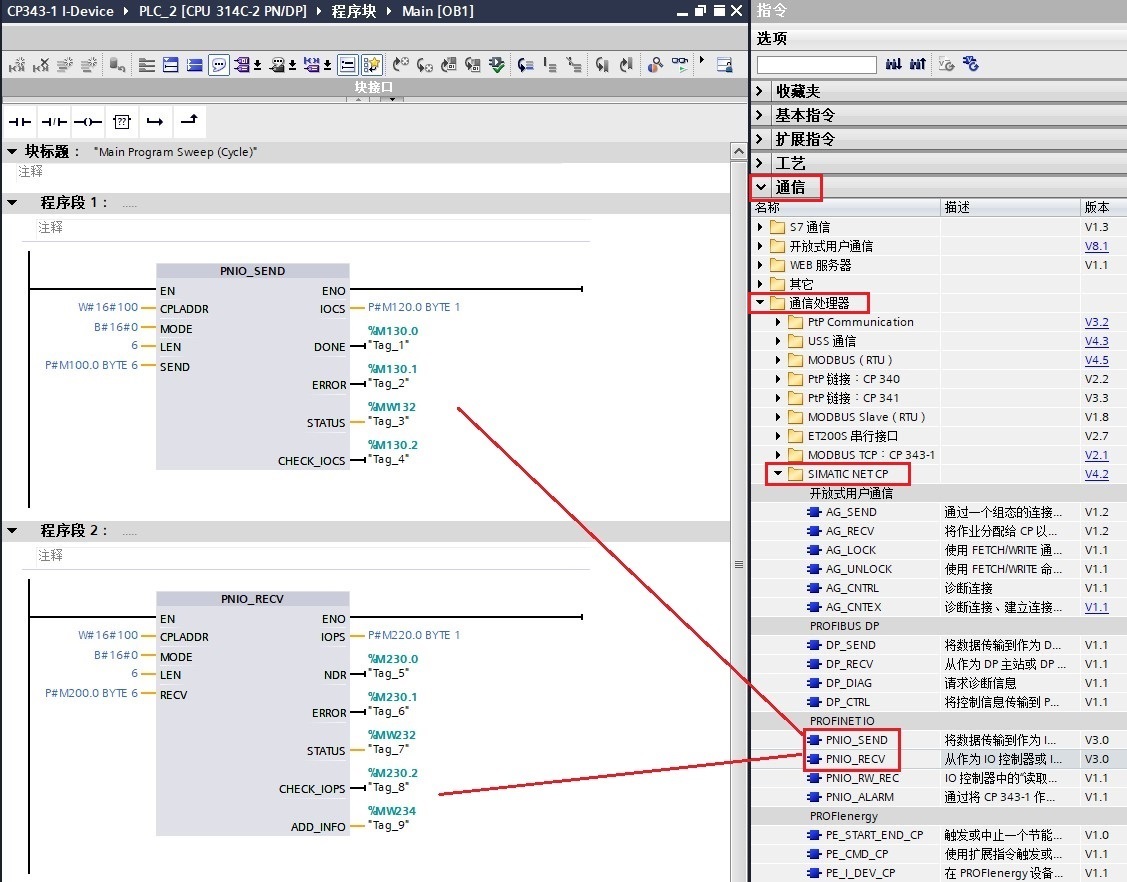Toggle the free-form comments list icon
Image resolution: width=1127 pixels, height=882 pixels.
tap(347, 65)
